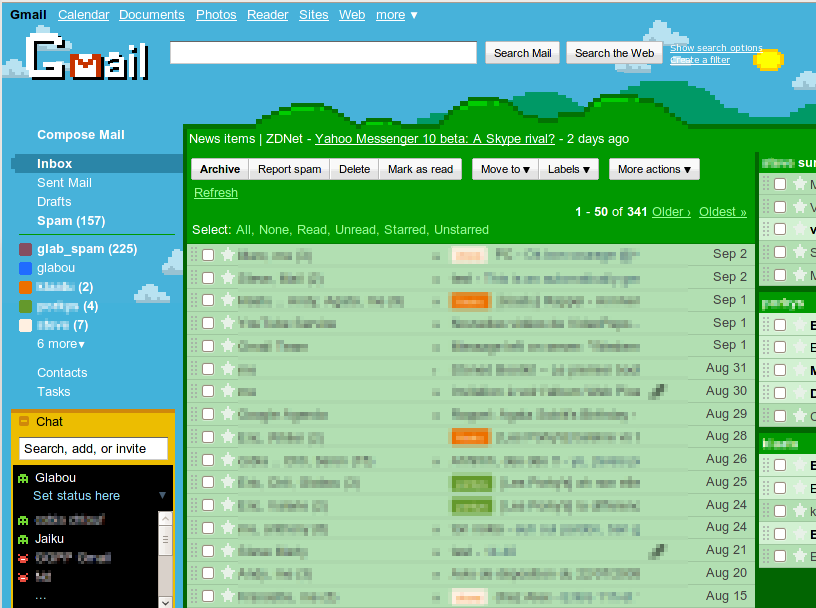Click the Refresh link
The width and height of the screenshot is (816, 608).
point(216,193)
